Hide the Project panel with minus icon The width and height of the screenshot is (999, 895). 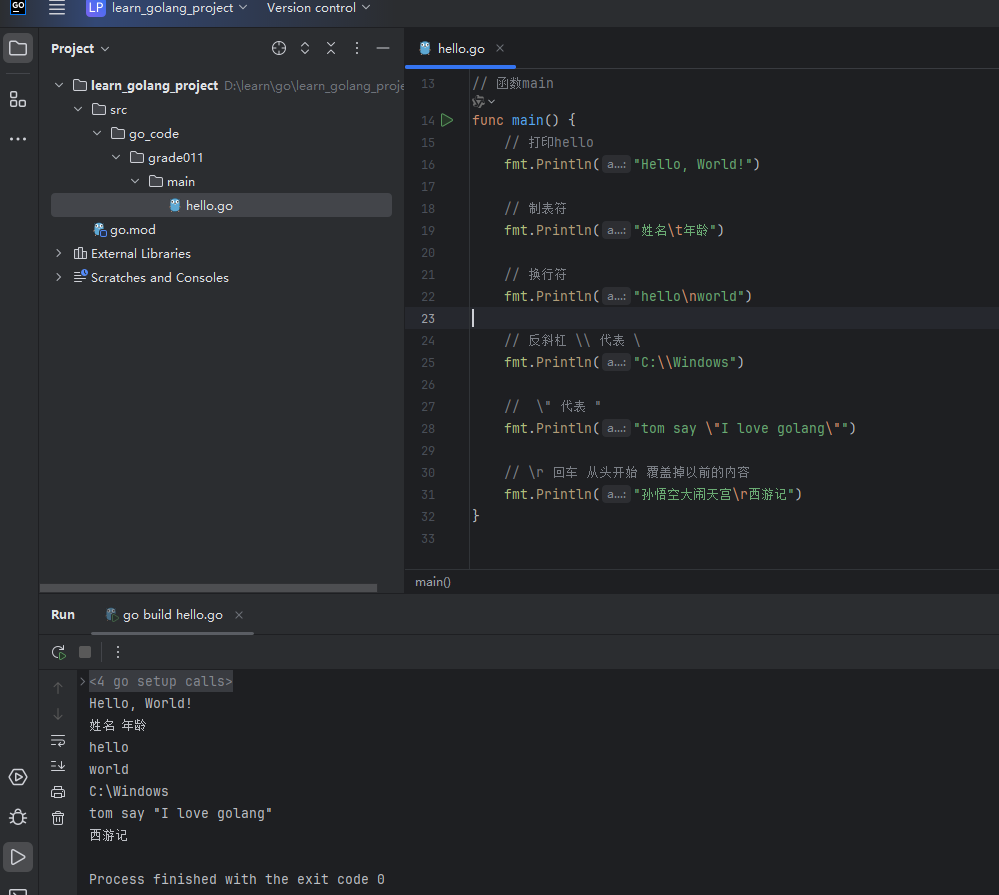[383, 48]
